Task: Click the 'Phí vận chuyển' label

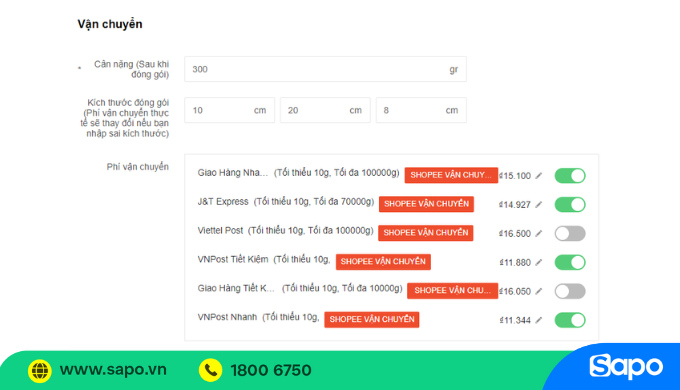Action: coord(137,167)
